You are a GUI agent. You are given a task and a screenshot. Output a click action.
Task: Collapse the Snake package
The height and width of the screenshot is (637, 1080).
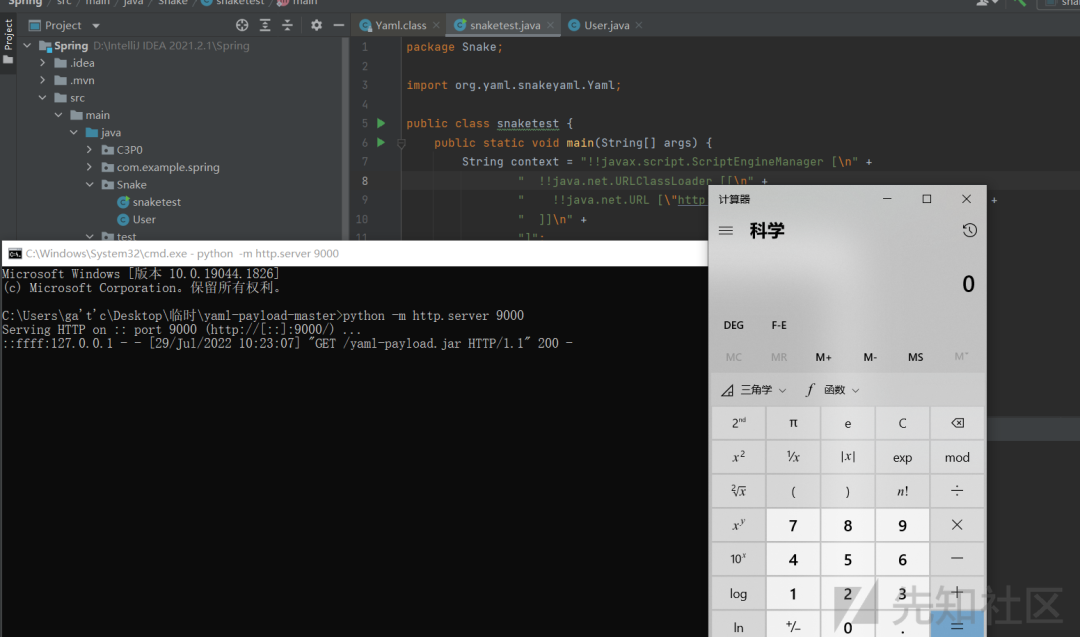tap(90, 185)
